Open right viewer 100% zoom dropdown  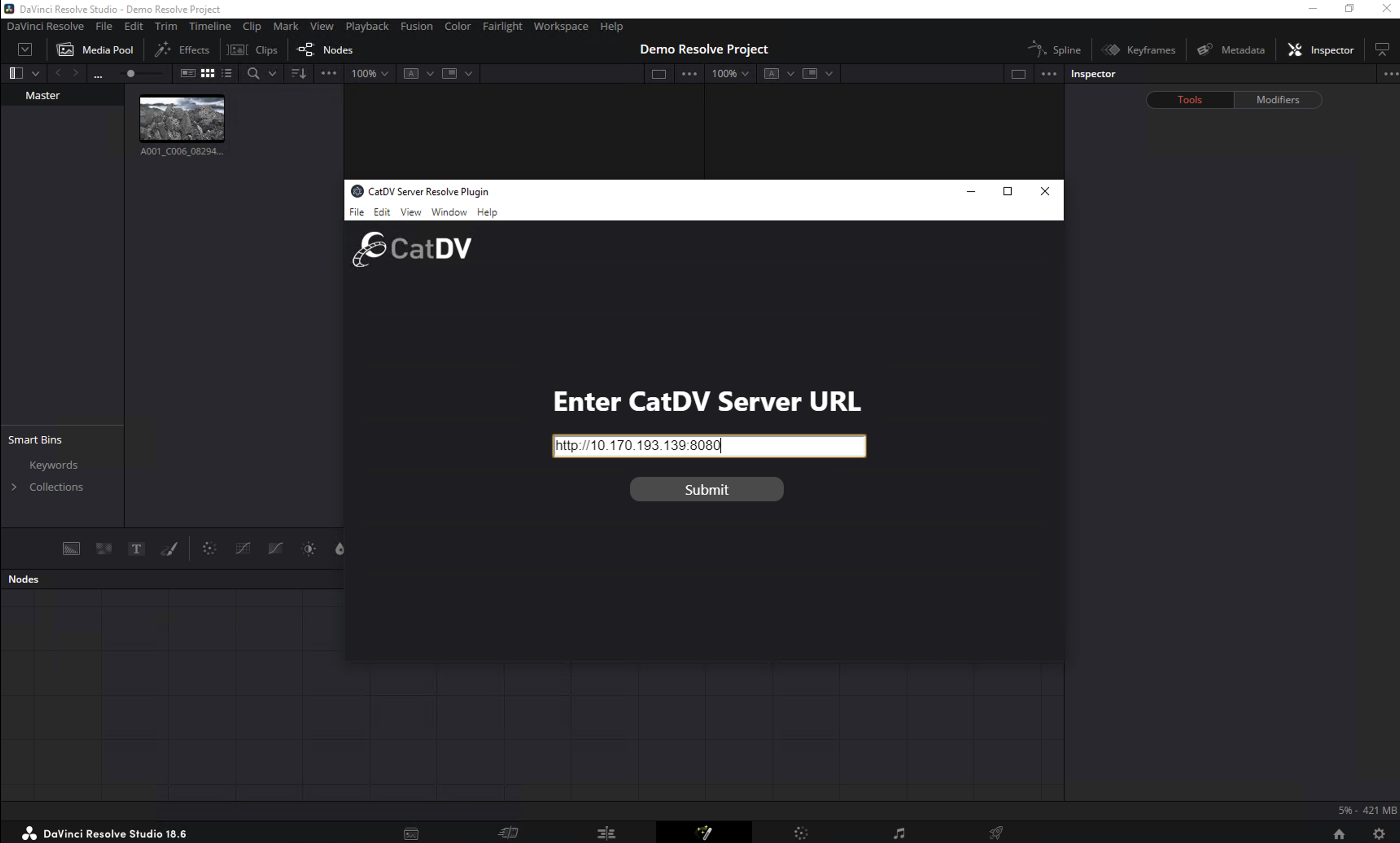730,73
